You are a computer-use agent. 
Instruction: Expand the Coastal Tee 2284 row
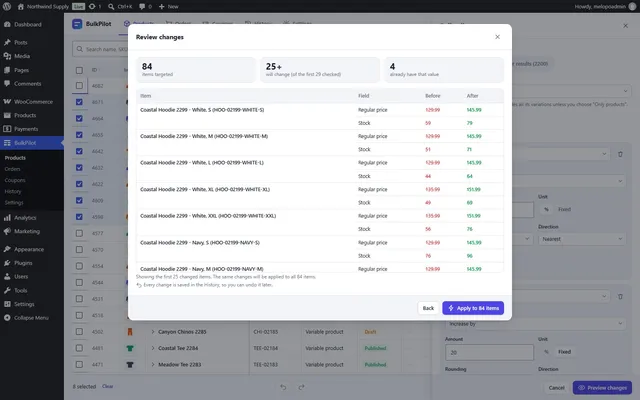coord(153,348)
